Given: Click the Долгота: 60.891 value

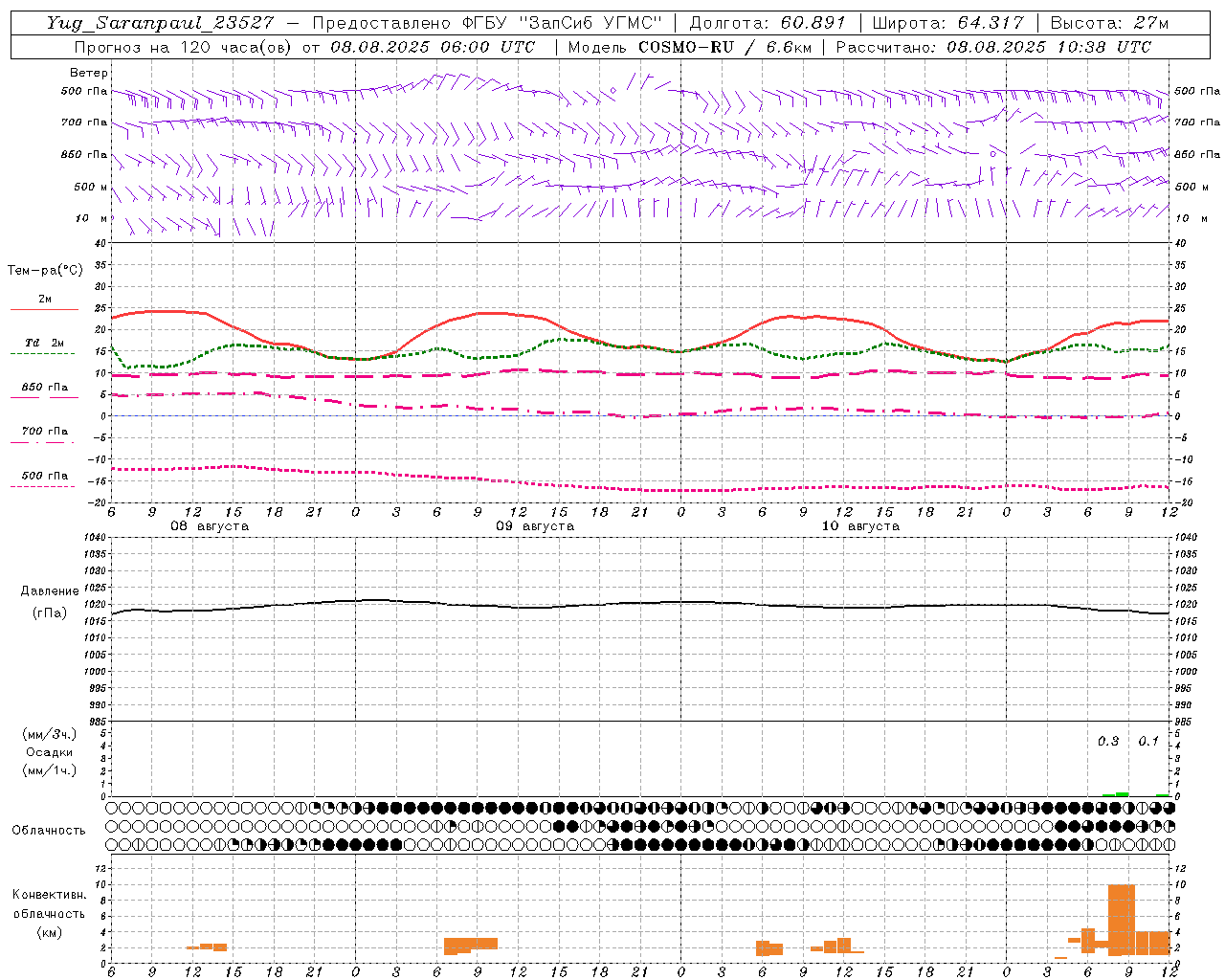Looking at the screenshot, I should point(768,23).
